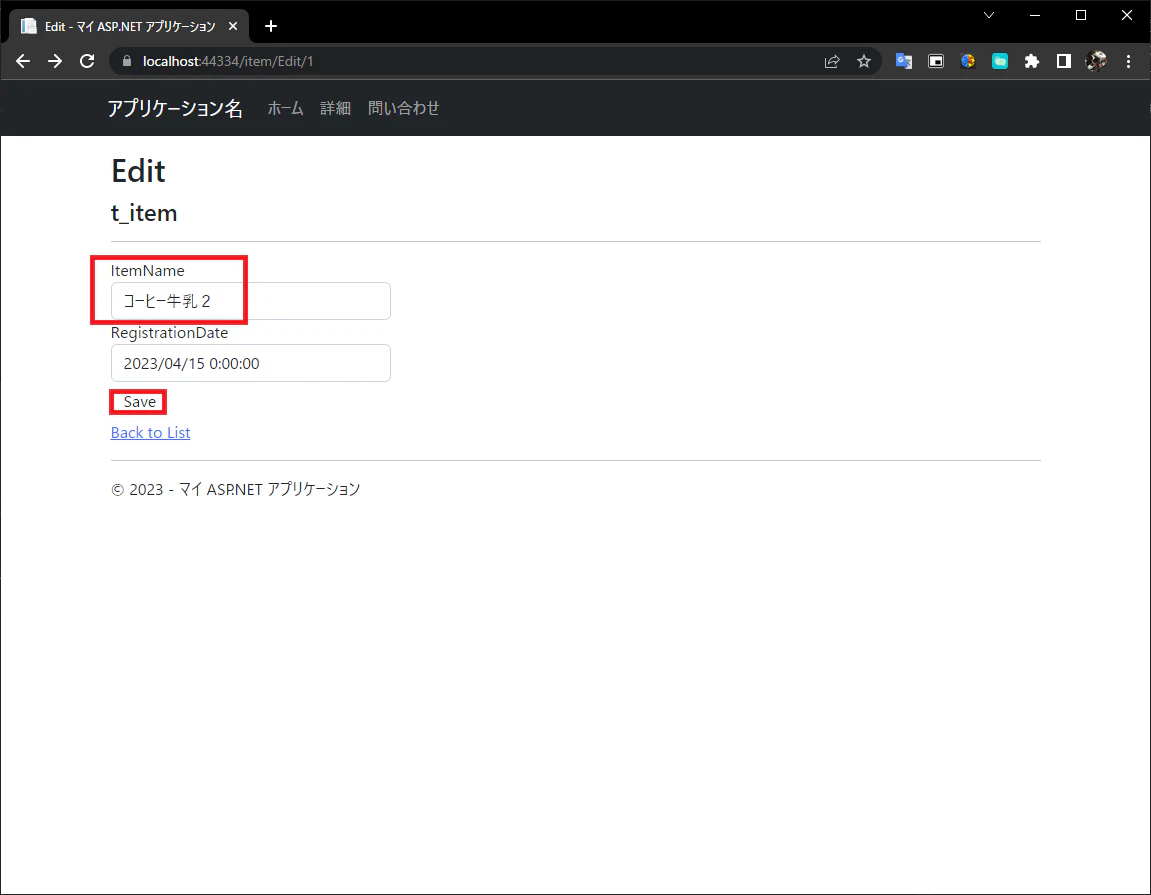The image size is (1151, 895).
Task: Open アプリケーション名 brand link
Action: point(175,108)
